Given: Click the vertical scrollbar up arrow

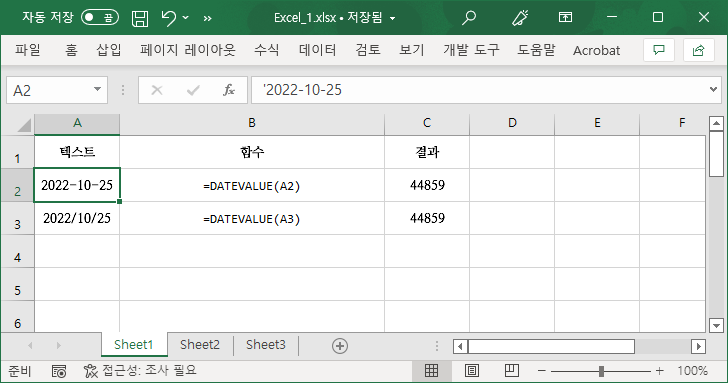Looking at the screenshot, I should [716, 123].
